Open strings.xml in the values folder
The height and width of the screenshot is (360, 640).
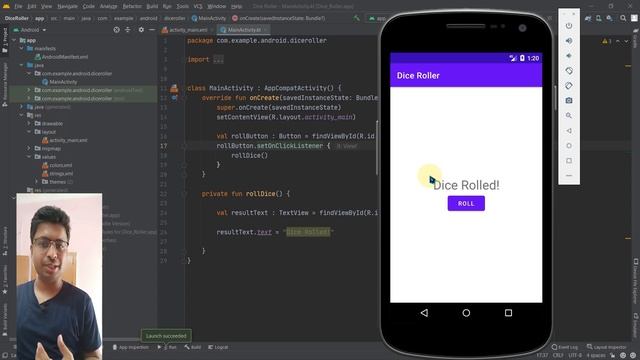[x=58, y=173]
